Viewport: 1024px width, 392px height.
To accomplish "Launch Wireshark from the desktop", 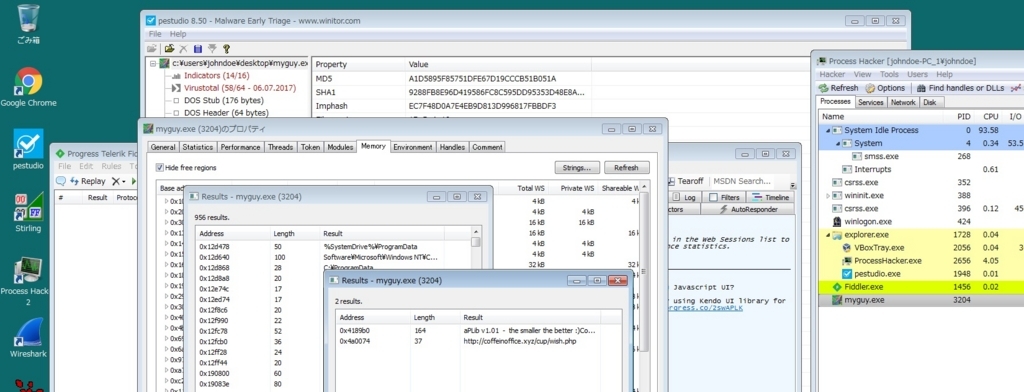I will click(29, 338).
